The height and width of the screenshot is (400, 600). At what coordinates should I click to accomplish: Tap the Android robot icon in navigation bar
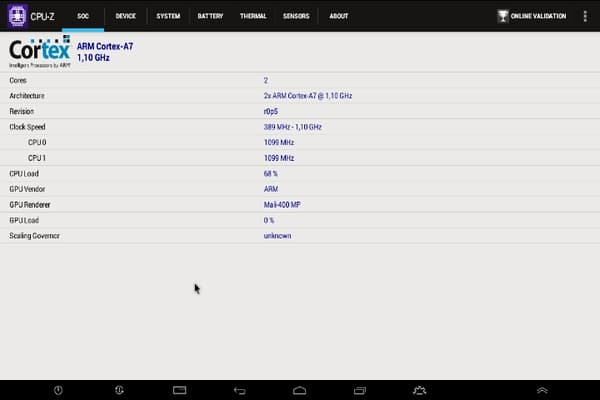[x=419, y=390]
